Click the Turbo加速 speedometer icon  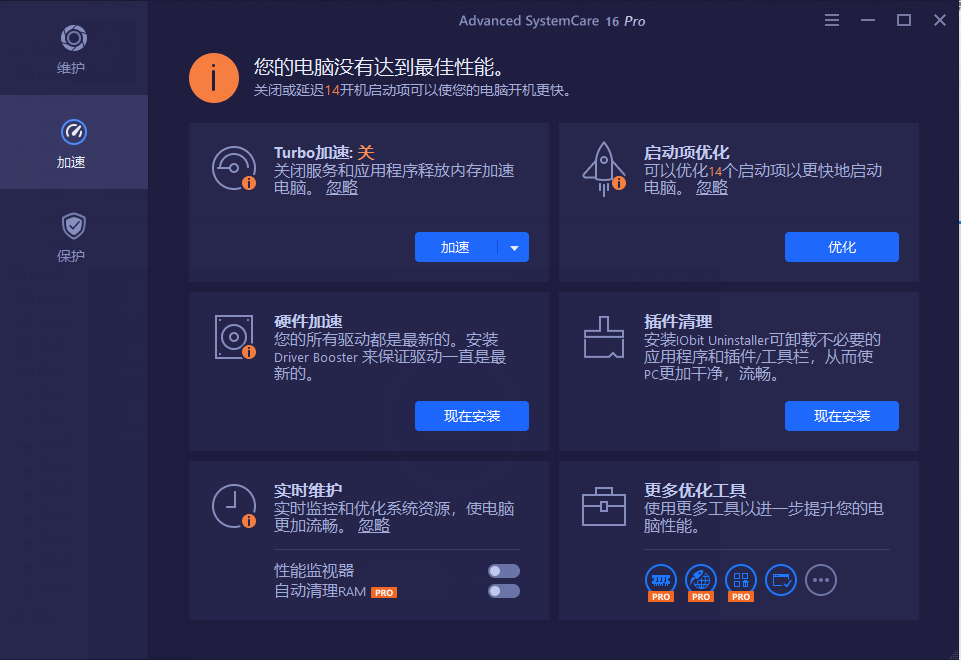235,168
